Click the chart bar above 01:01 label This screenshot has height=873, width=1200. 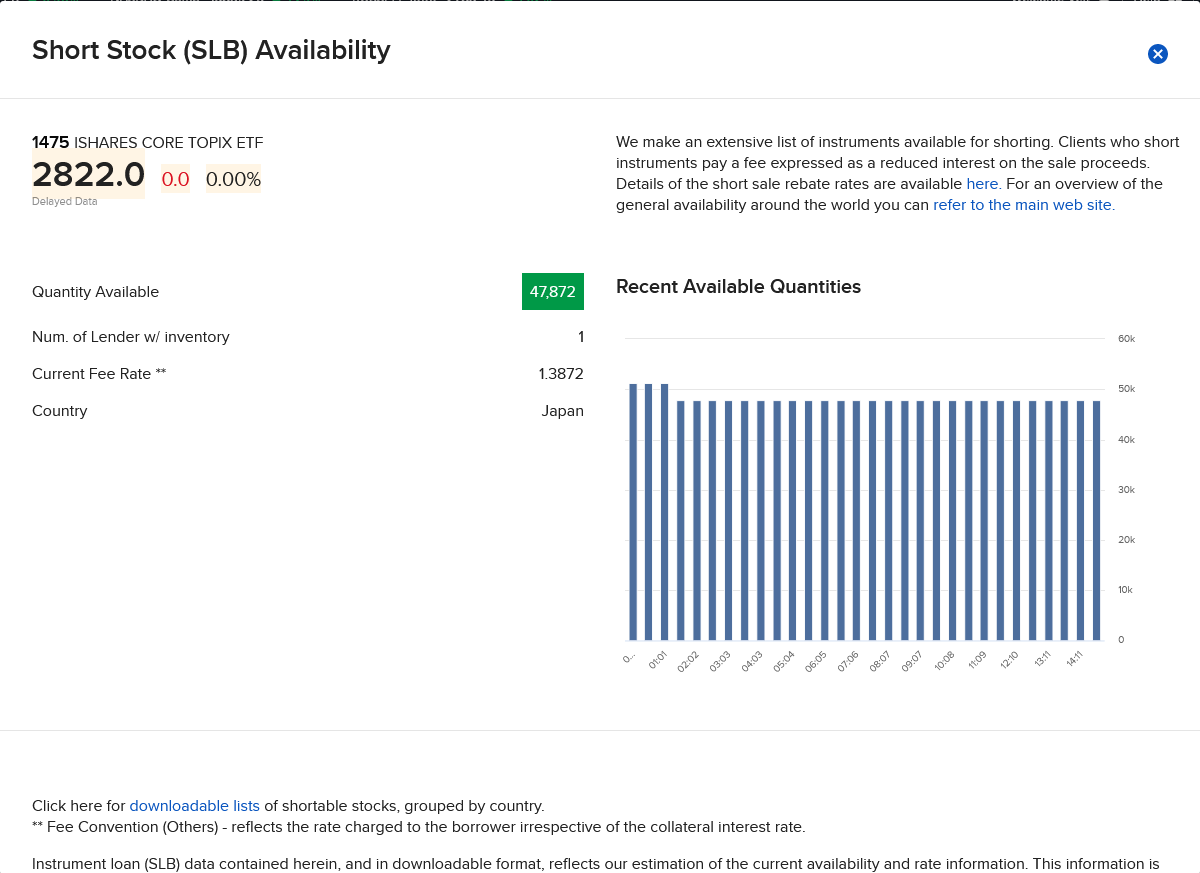(x=665, y=512)
